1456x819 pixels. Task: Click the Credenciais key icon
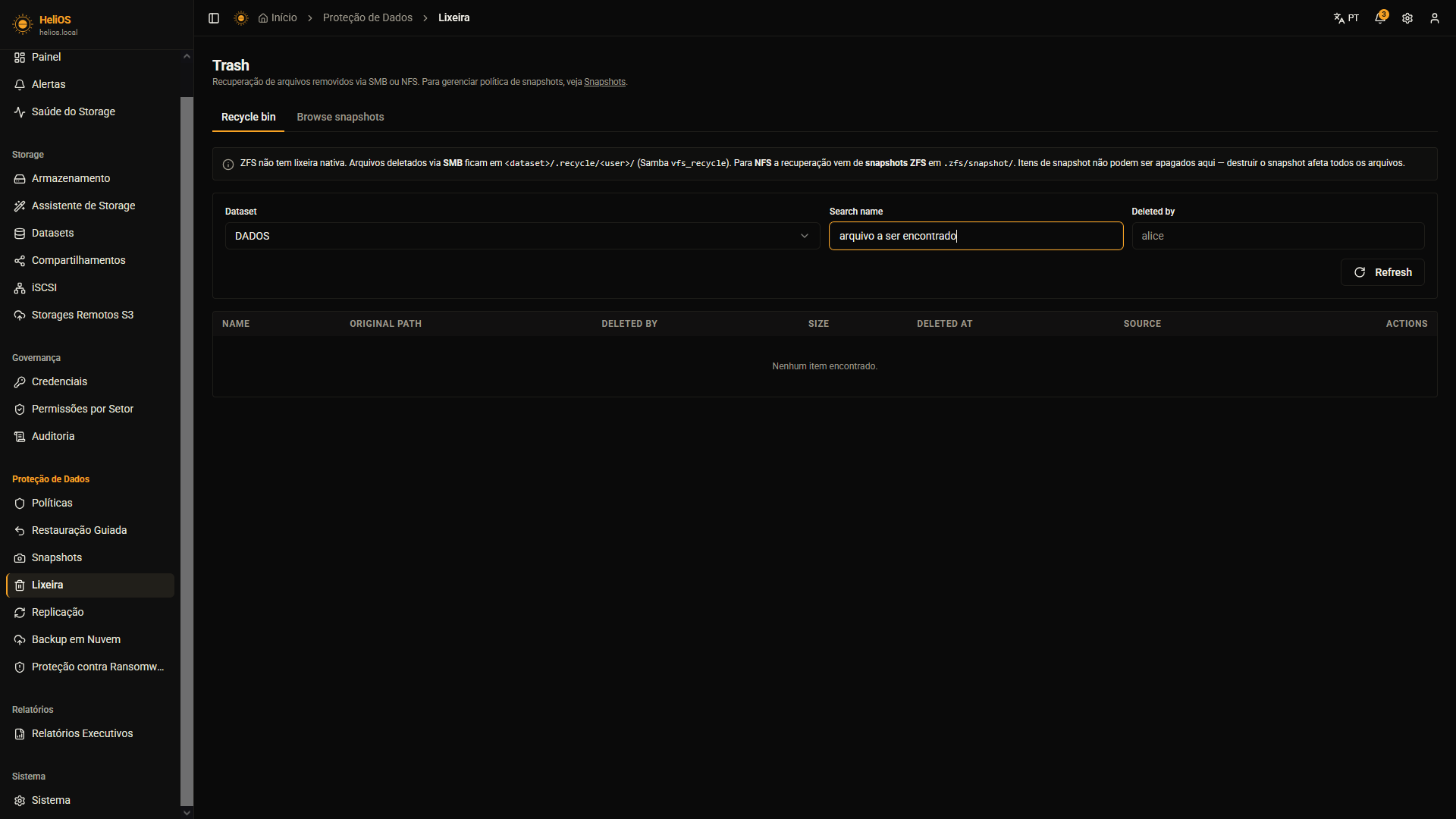click(20, 382)
